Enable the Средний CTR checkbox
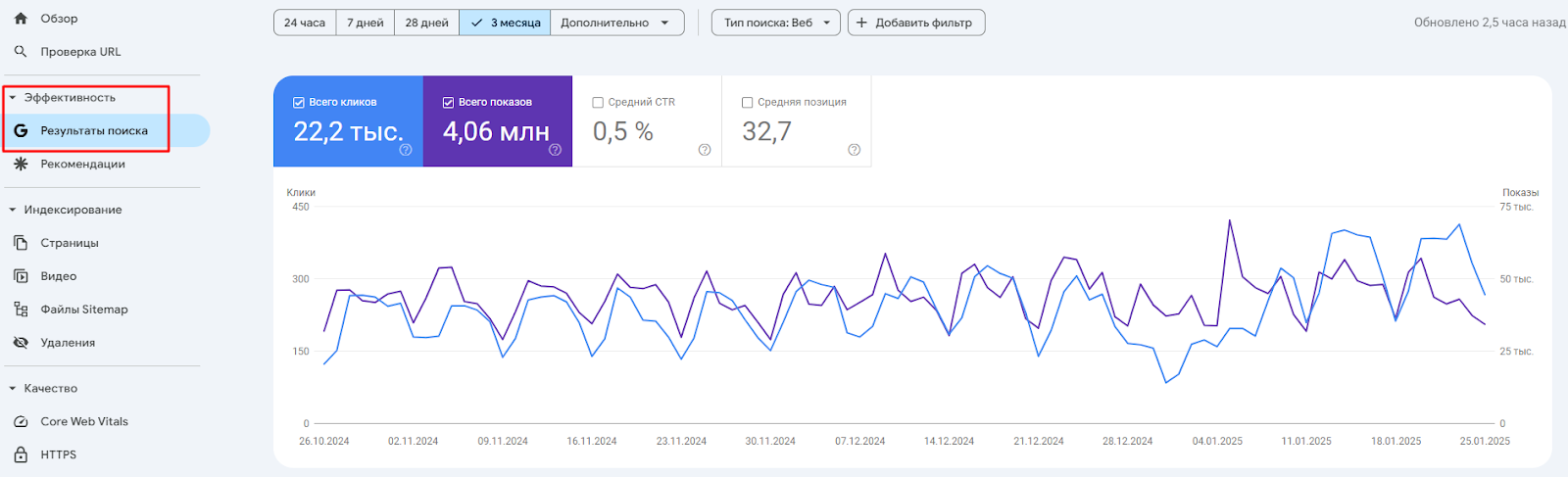 point(598,102)
